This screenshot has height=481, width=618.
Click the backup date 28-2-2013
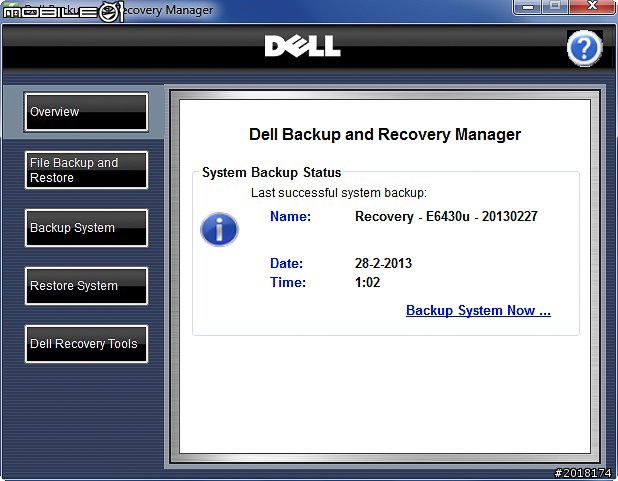pos(383,263)
